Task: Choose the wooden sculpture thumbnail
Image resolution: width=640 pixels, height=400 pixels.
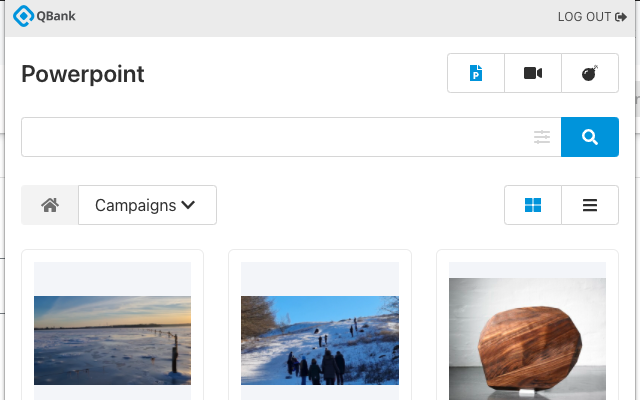Action: (x=527, y=338)
